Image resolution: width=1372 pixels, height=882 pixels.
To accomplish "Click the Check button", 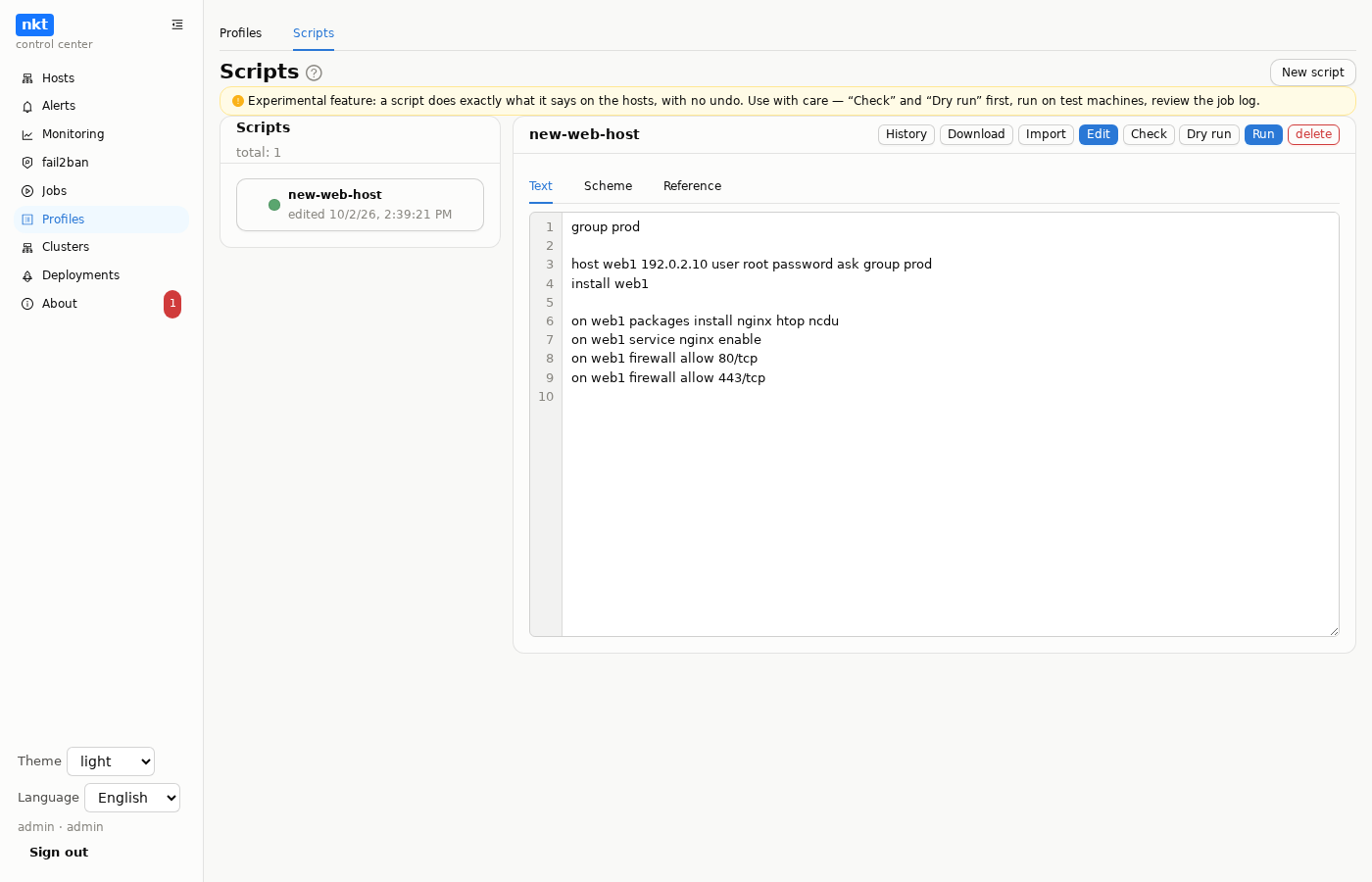I will [1149, 134].
